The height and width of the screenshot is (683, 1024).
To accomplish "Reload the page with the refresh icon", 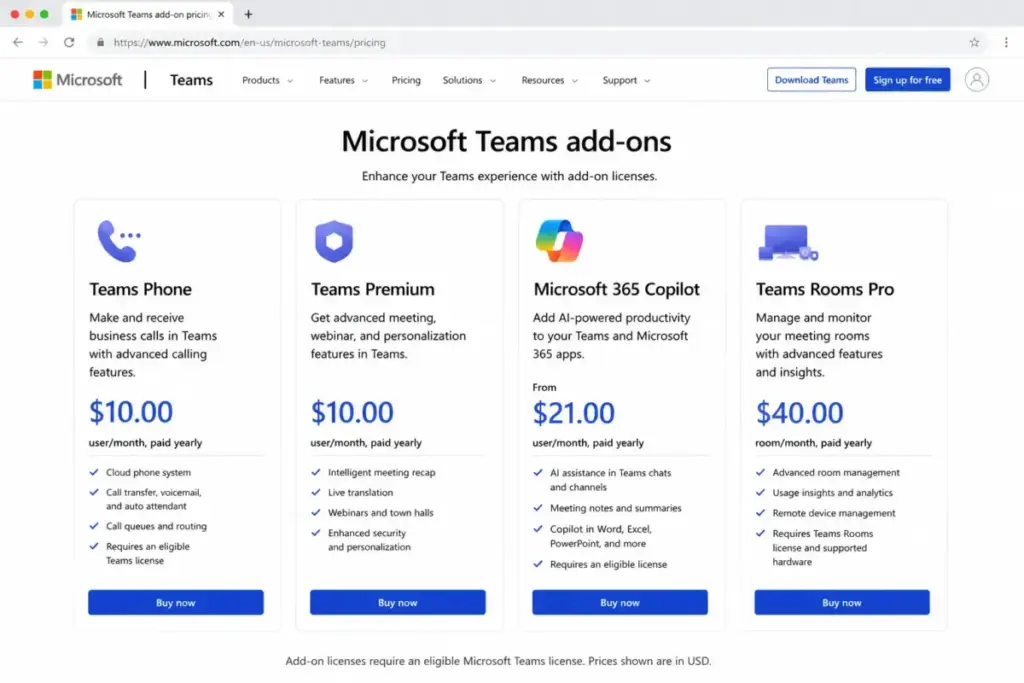I will coord(69,42).
